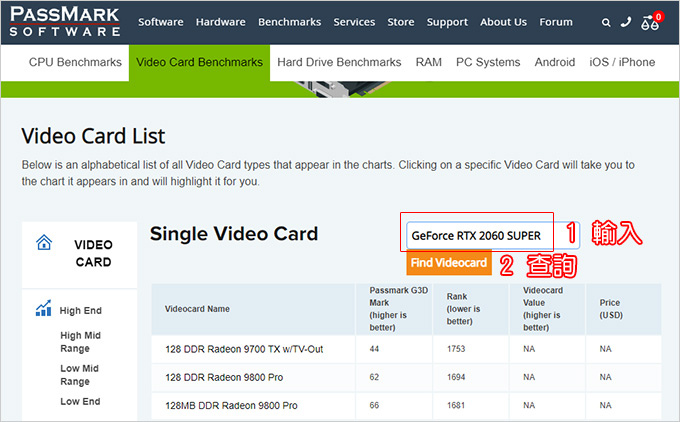Screen dimensions: 680x422
Task: Click the G3D Mark value 62
Action: click(374, 377)
